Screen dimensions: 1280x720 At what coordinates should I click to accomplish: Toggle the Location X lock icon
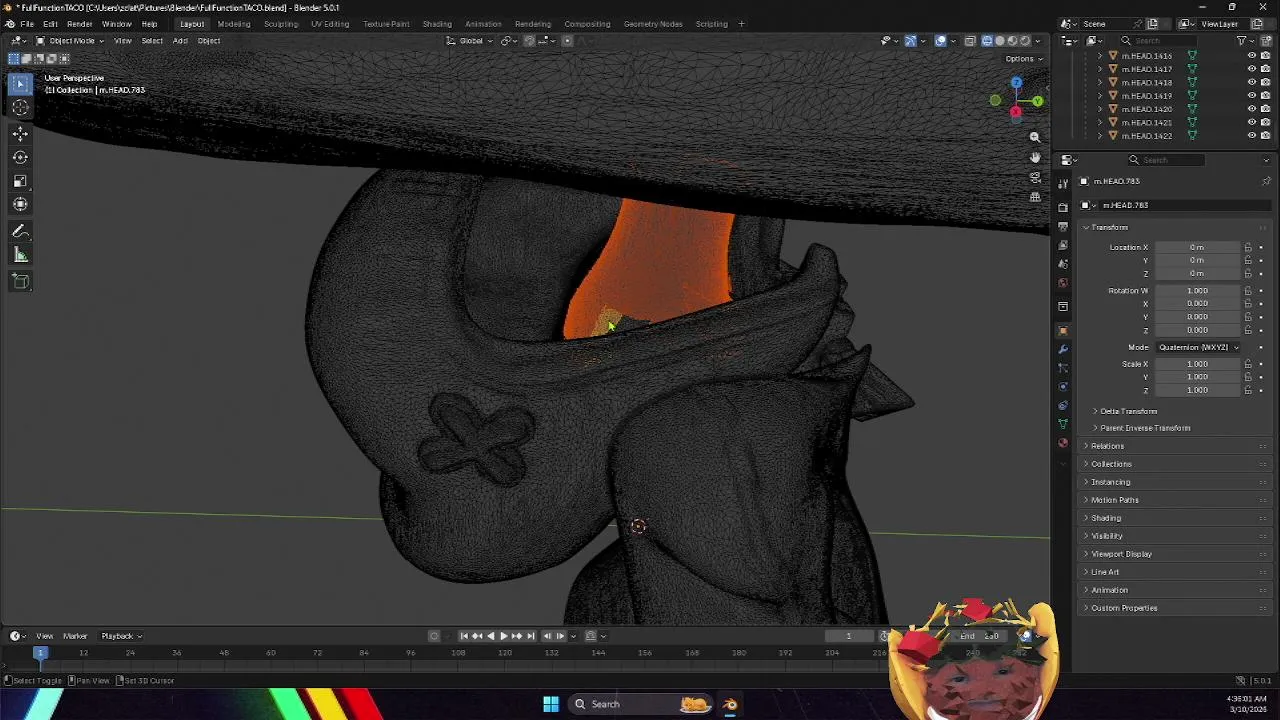tap(1248, 247)
